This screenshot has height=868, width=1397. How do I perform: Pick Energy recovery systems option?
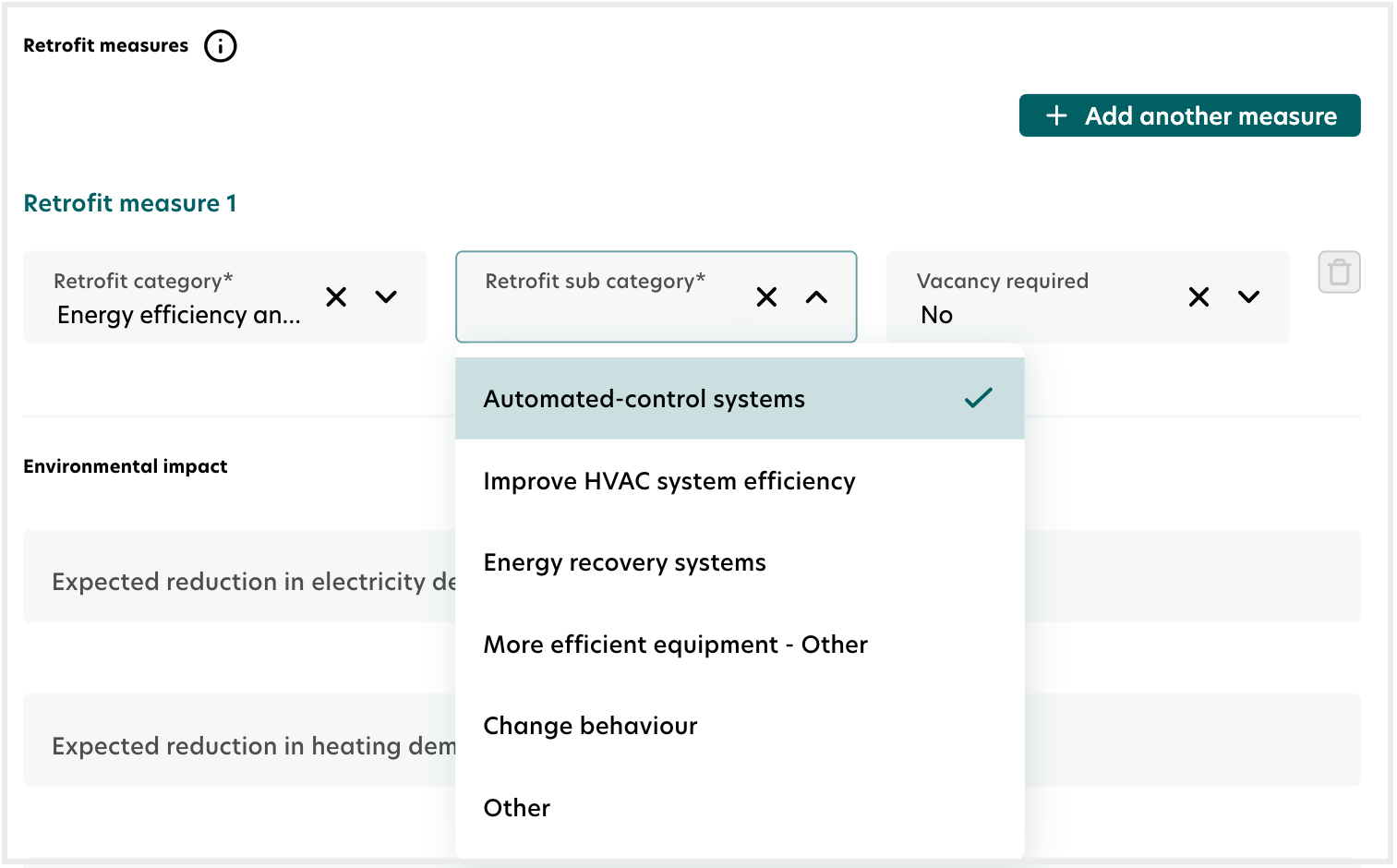(x=740, y=562)
